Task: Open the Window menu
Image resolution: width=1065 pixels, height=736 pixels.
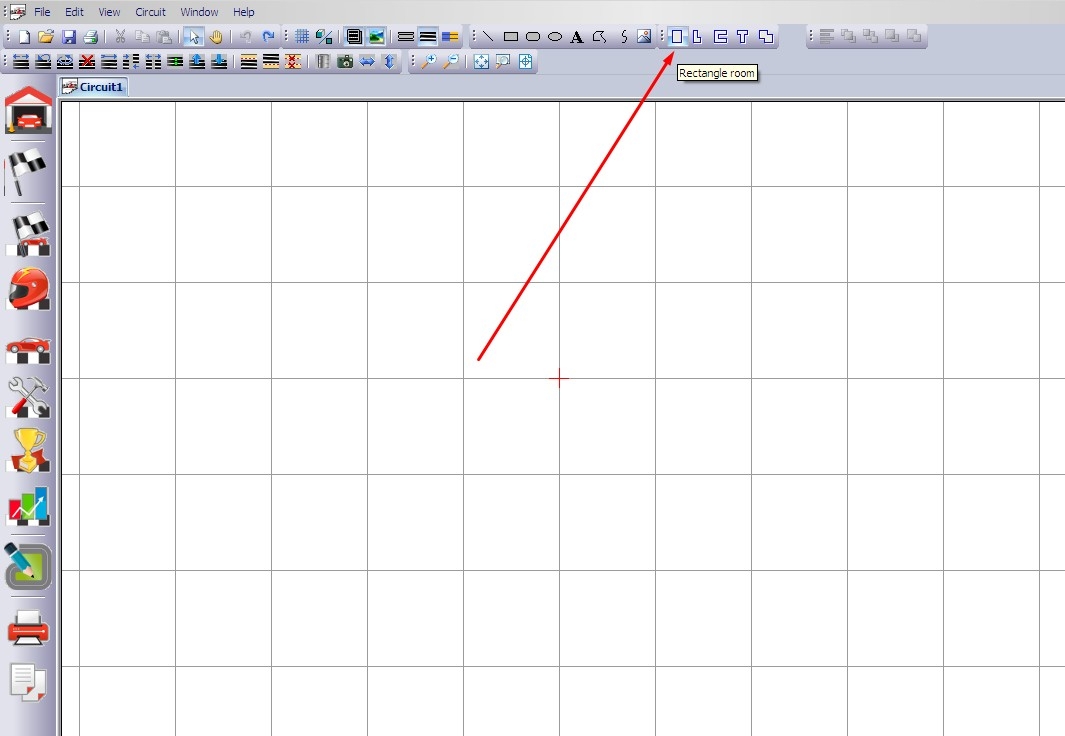Action: [x=199, y=12]
